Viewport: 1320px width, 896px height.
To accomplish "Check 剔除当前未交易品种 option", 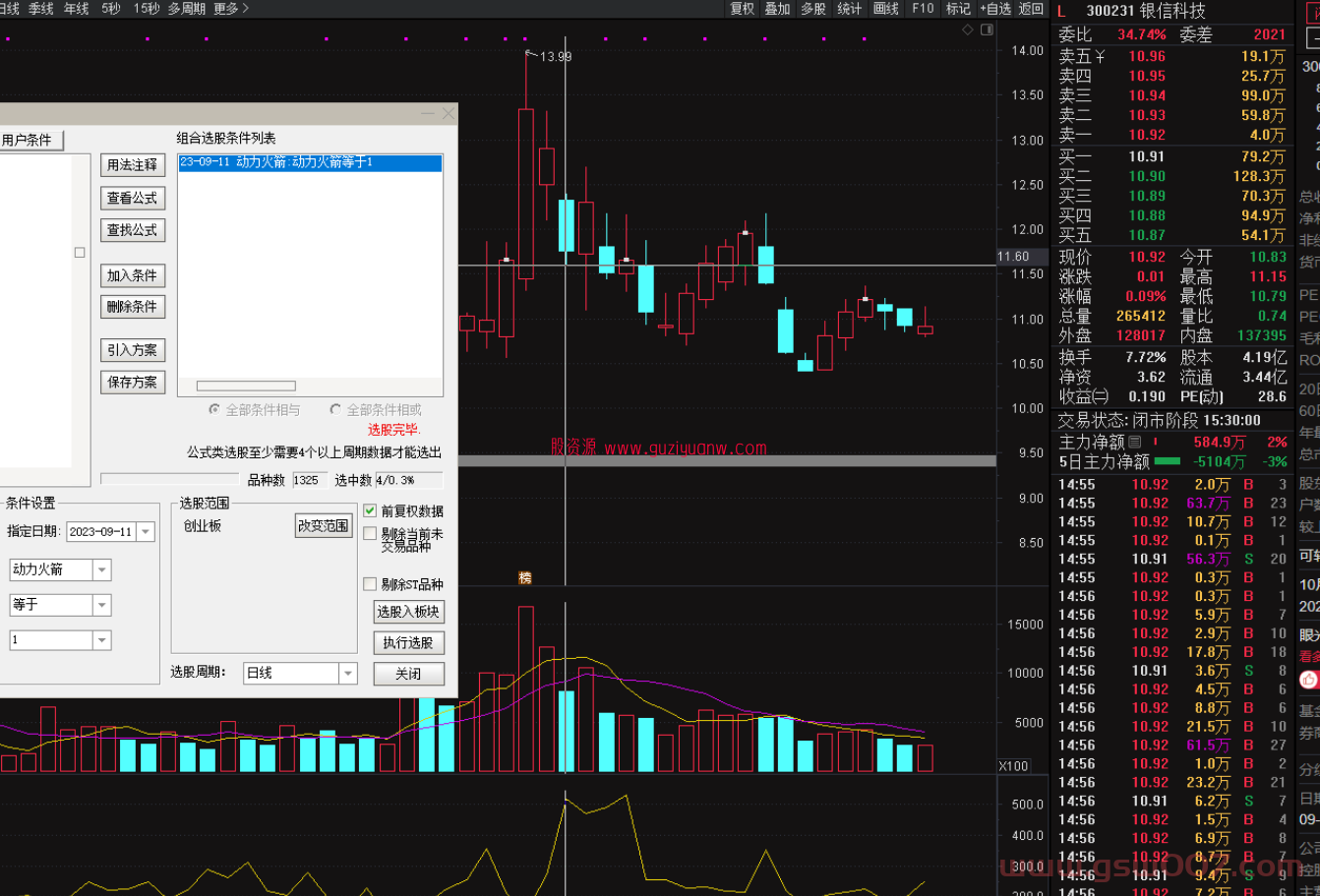I will 370,534.
